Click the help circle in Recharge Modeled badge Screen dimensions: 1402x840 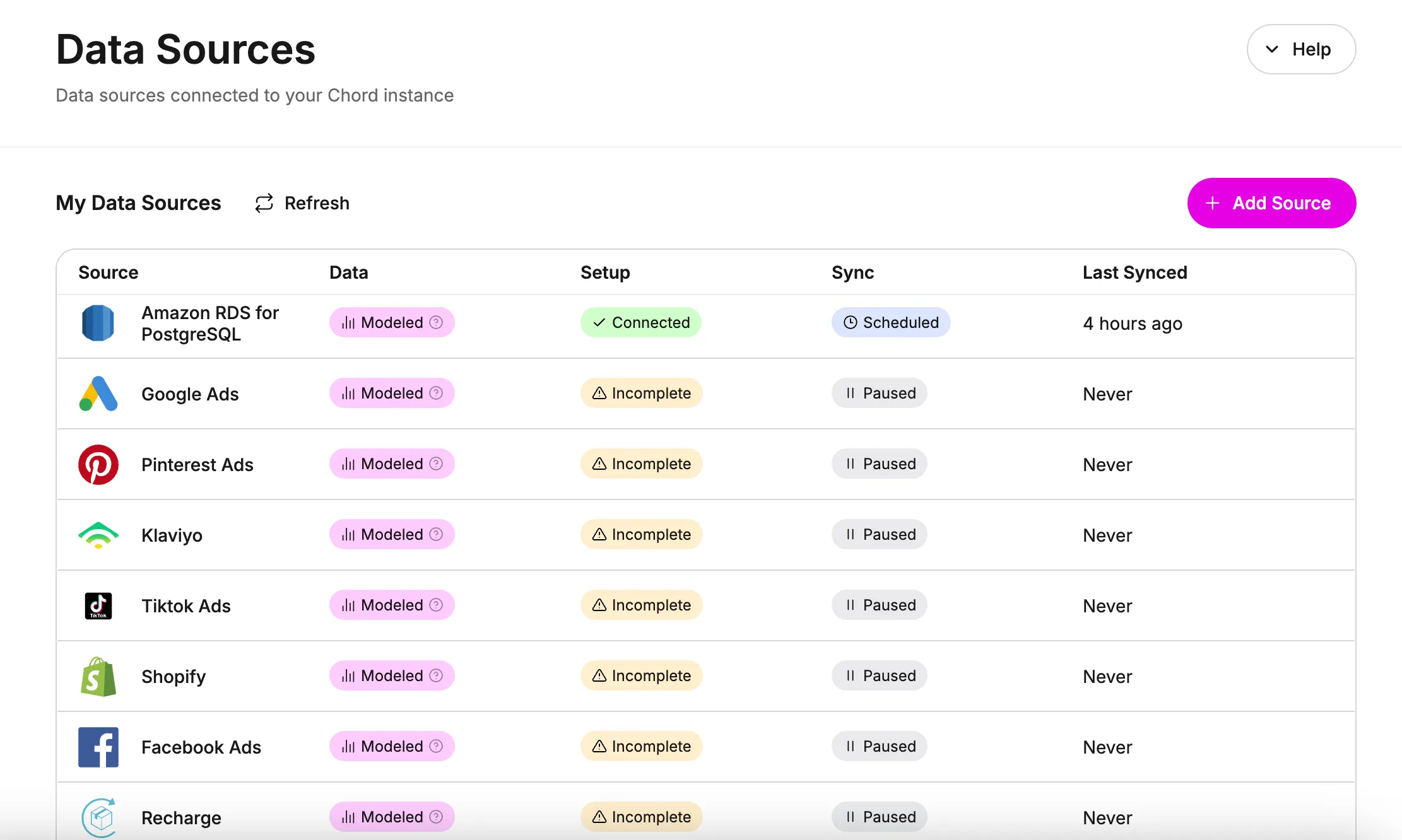436,817
